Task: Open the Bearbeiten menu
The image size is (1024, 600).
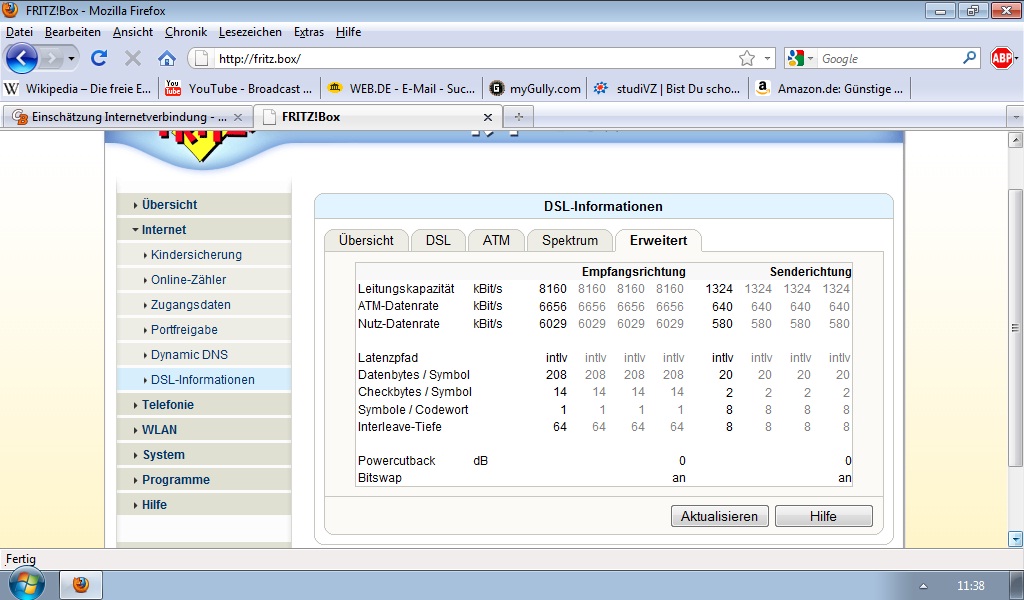Action: point(72,32)
